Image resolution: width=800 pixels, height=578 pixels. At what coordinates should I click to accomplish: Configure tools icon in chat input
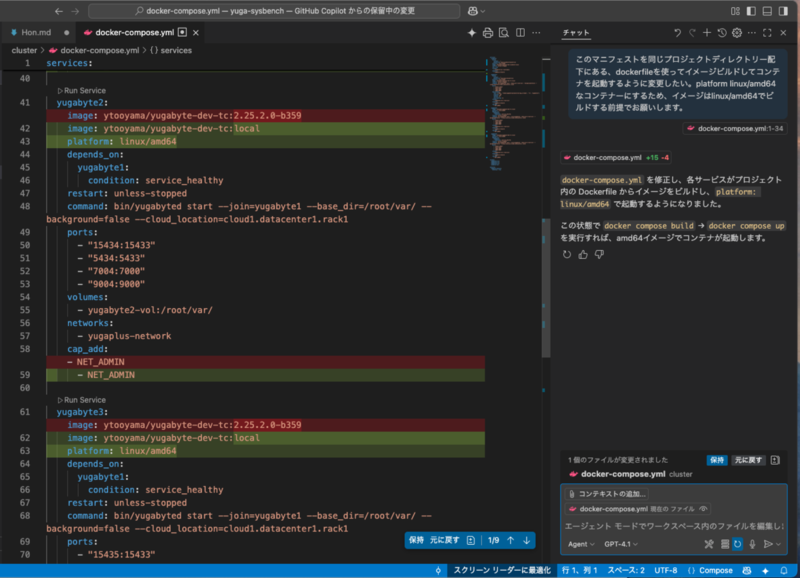[709, 544]
